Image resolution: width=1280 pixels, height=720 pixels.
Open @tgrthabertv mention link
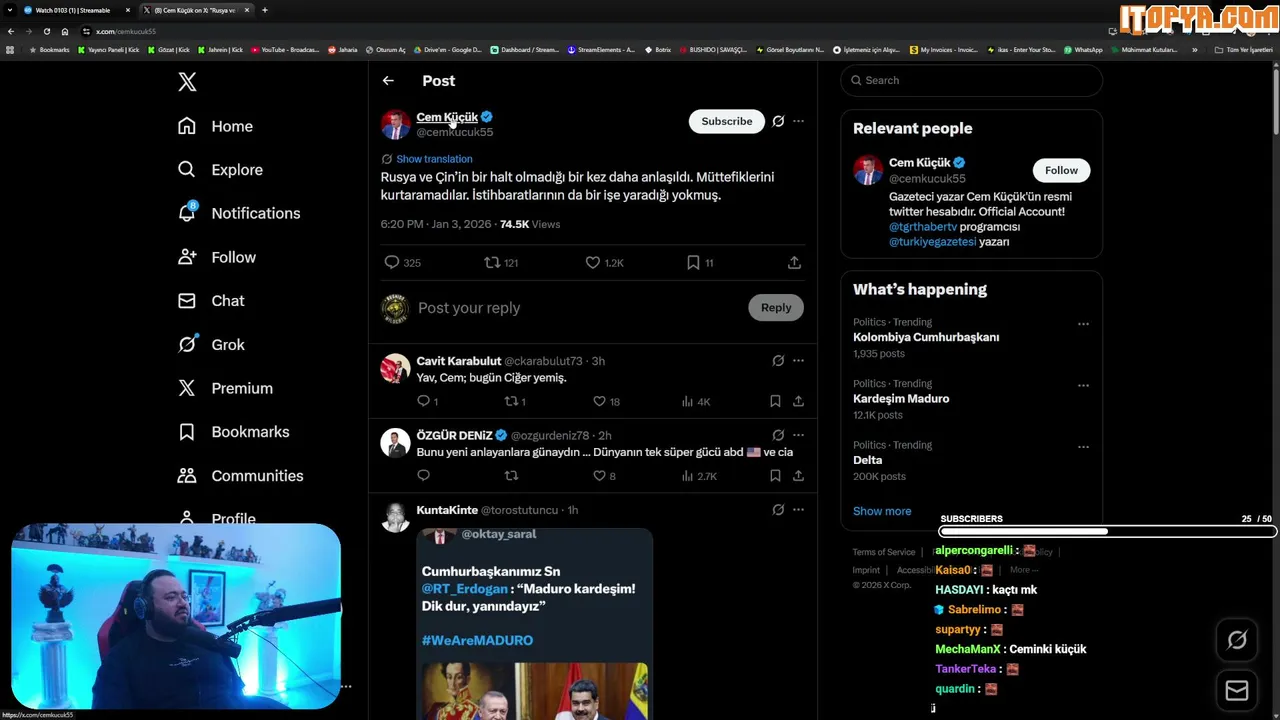(922, 227)
